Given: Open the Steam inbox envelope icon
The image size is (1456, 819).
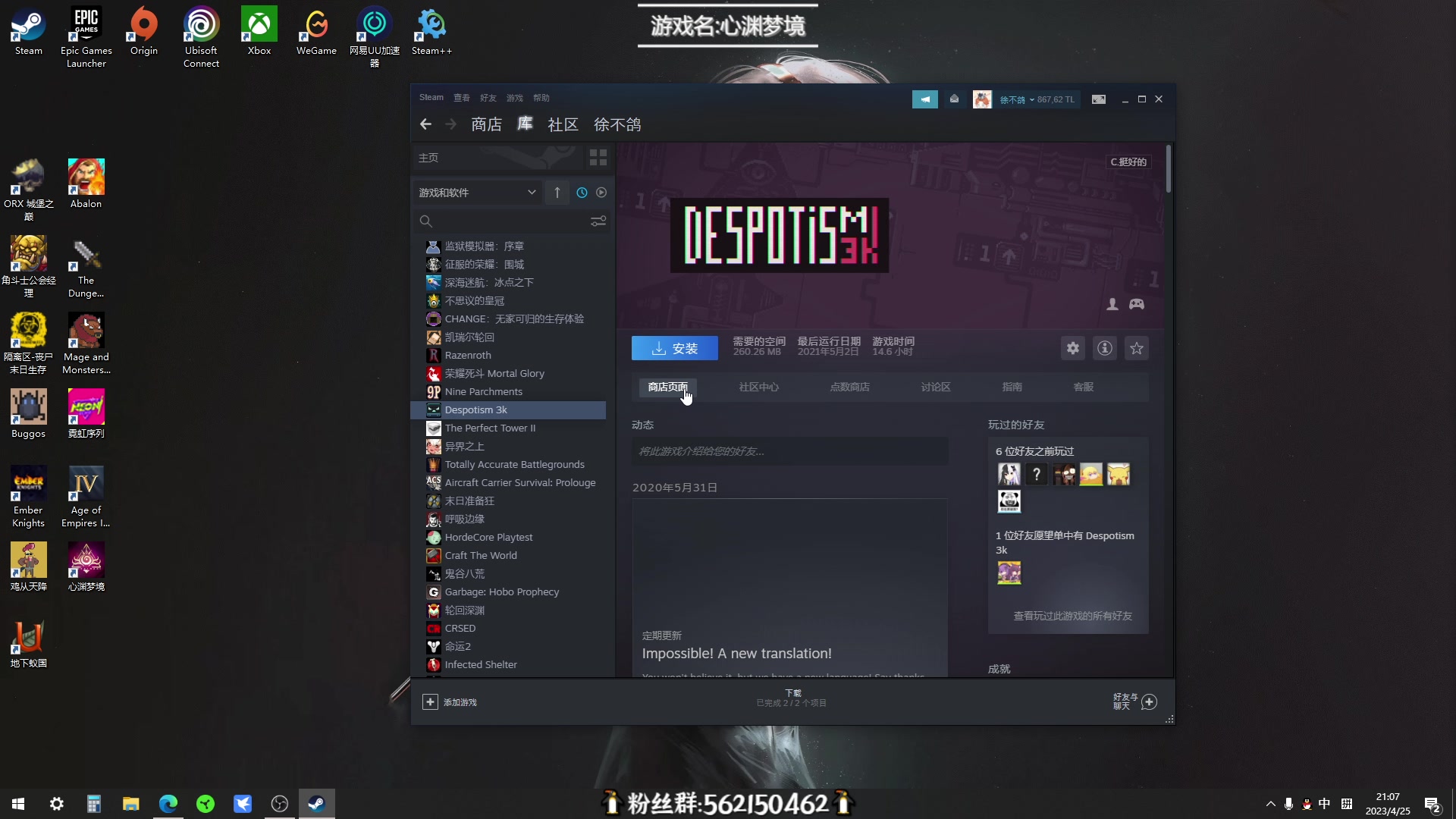Looking at the screenshot, I should pyautogui.click(x=954, y=99).
